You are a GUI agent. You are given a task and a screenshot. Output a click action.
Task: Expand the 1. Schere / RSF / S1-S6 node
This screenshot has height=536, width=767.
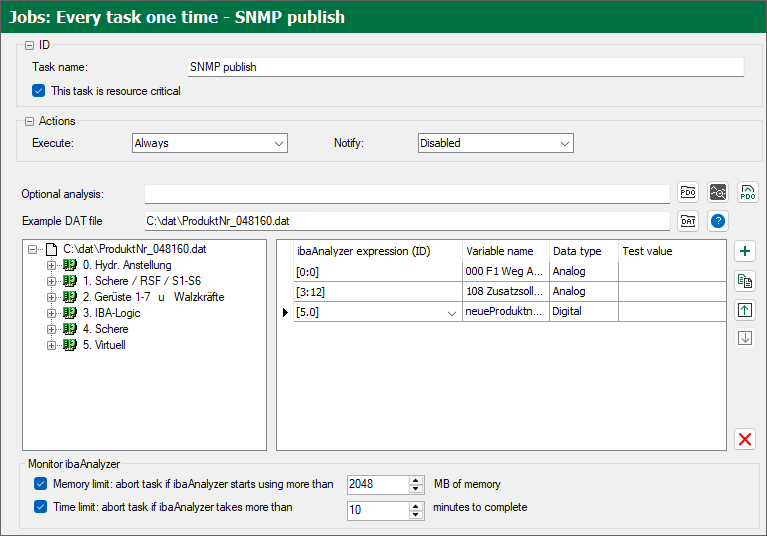51,281
